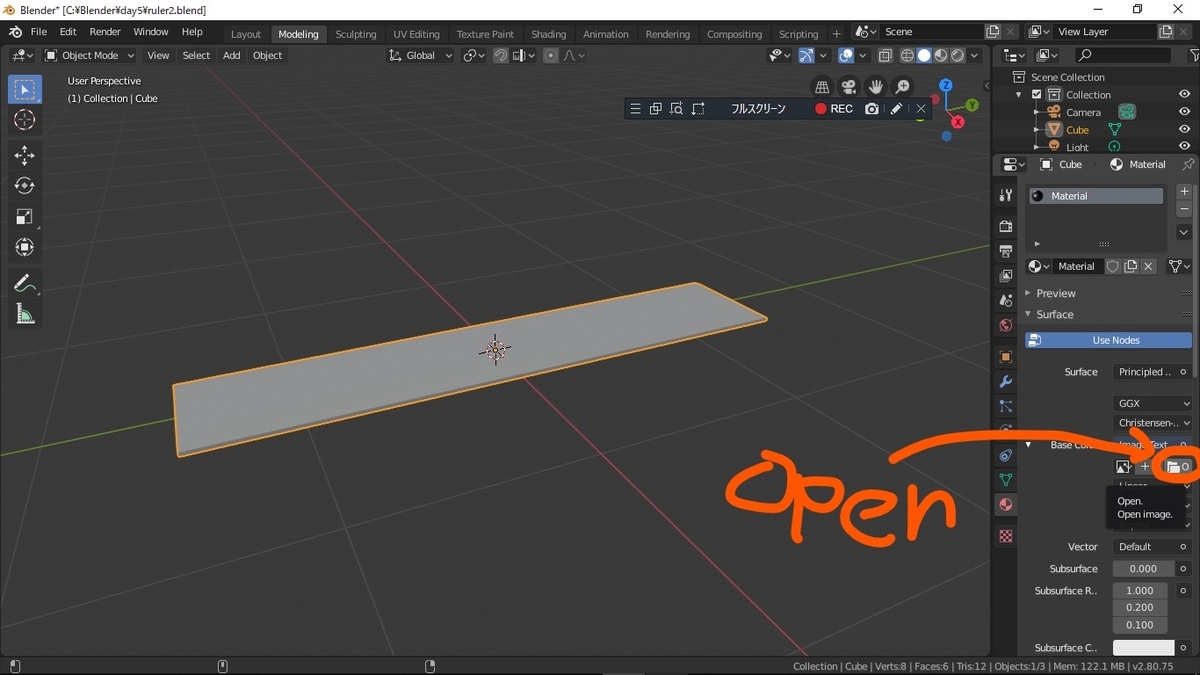Switch to the UV Editing workspace tab

click(416, 34)
